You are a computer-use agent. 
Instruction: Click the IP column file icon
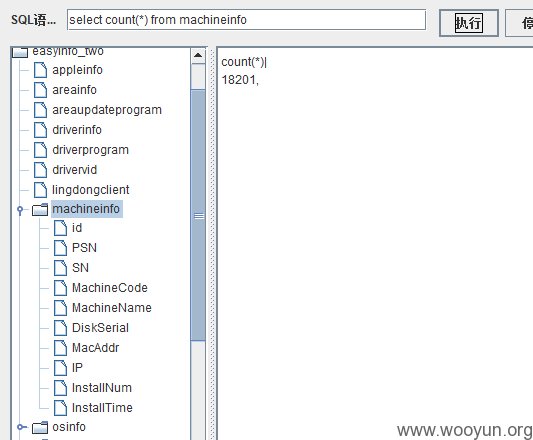tap(61, 368)
